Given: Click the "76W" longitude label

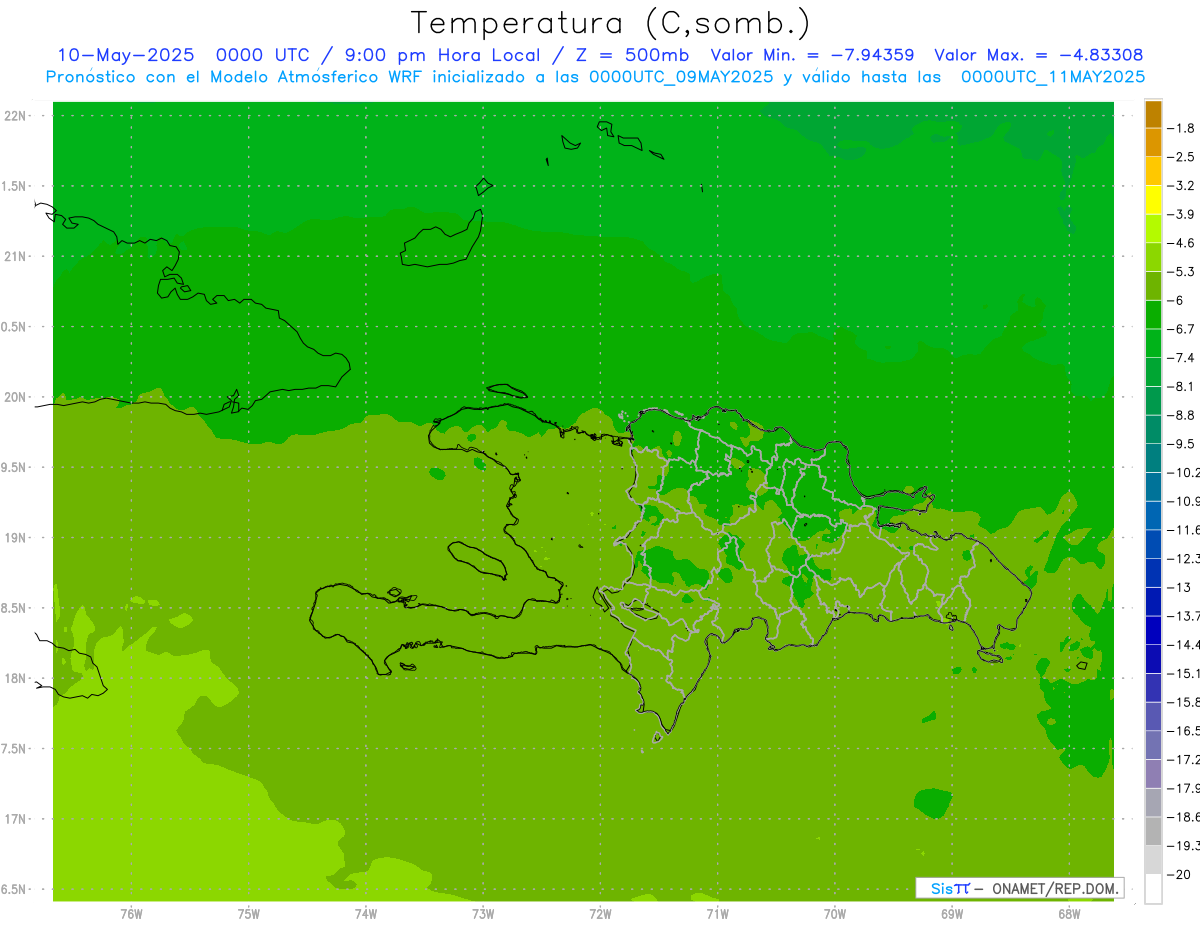Looking at the screenshot, I should 131,914.
